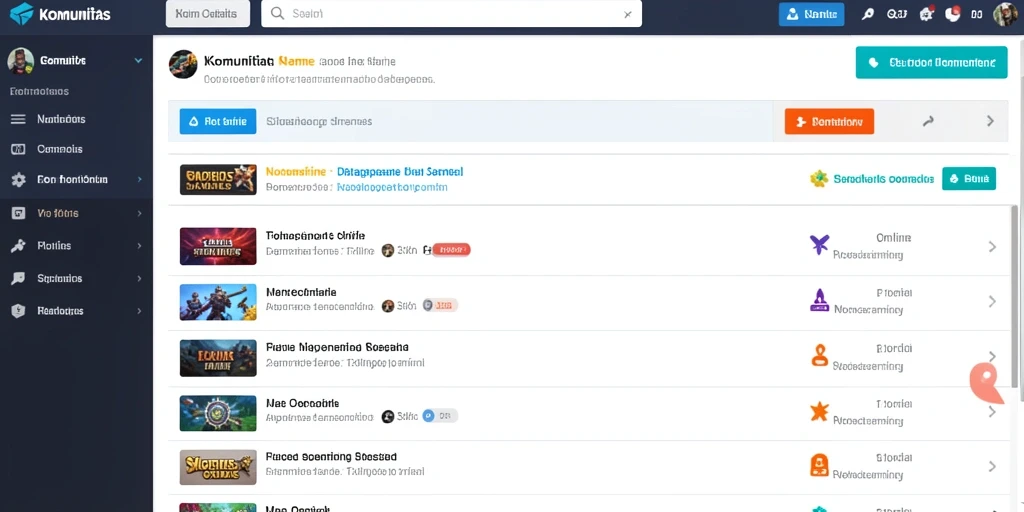
Task: Click the speech flag icon in the sidebar
Action: click(18, 278)
